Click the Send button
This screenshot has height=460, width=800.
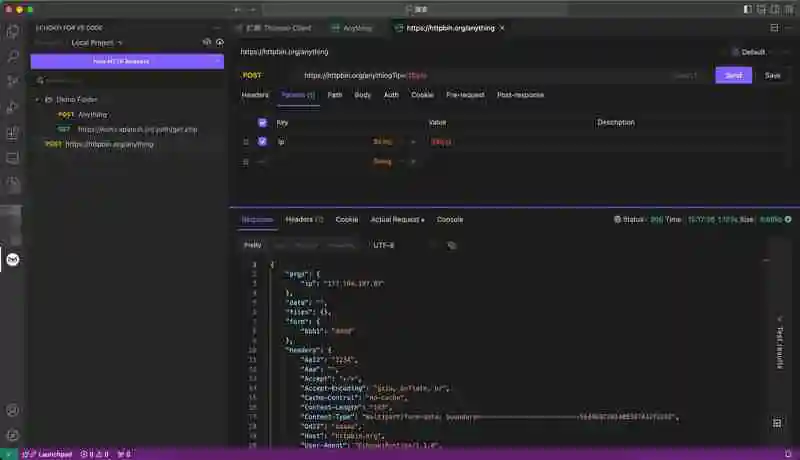coord(733,75)
